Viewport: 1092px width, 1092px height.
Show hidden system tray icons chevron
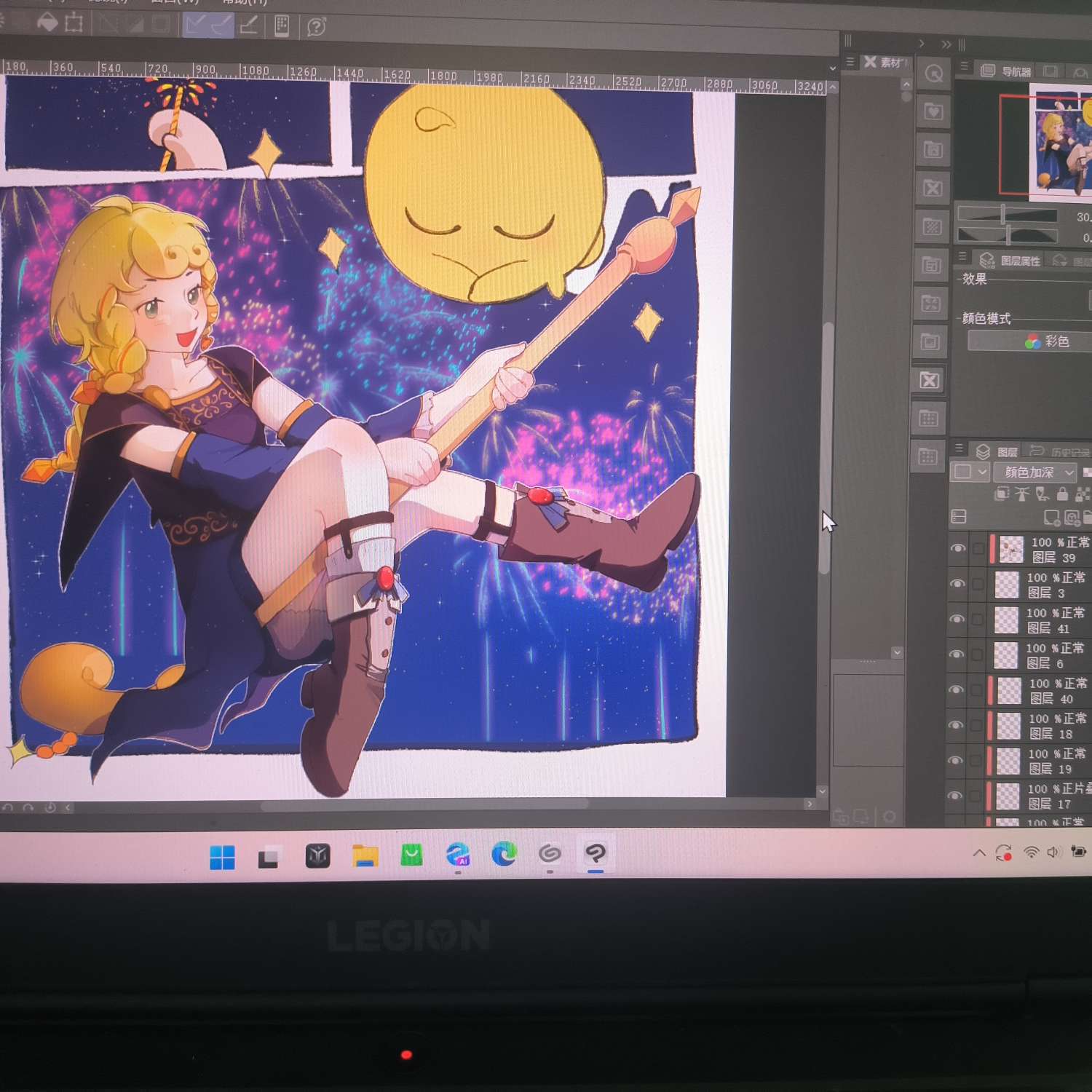pos(979,852)
